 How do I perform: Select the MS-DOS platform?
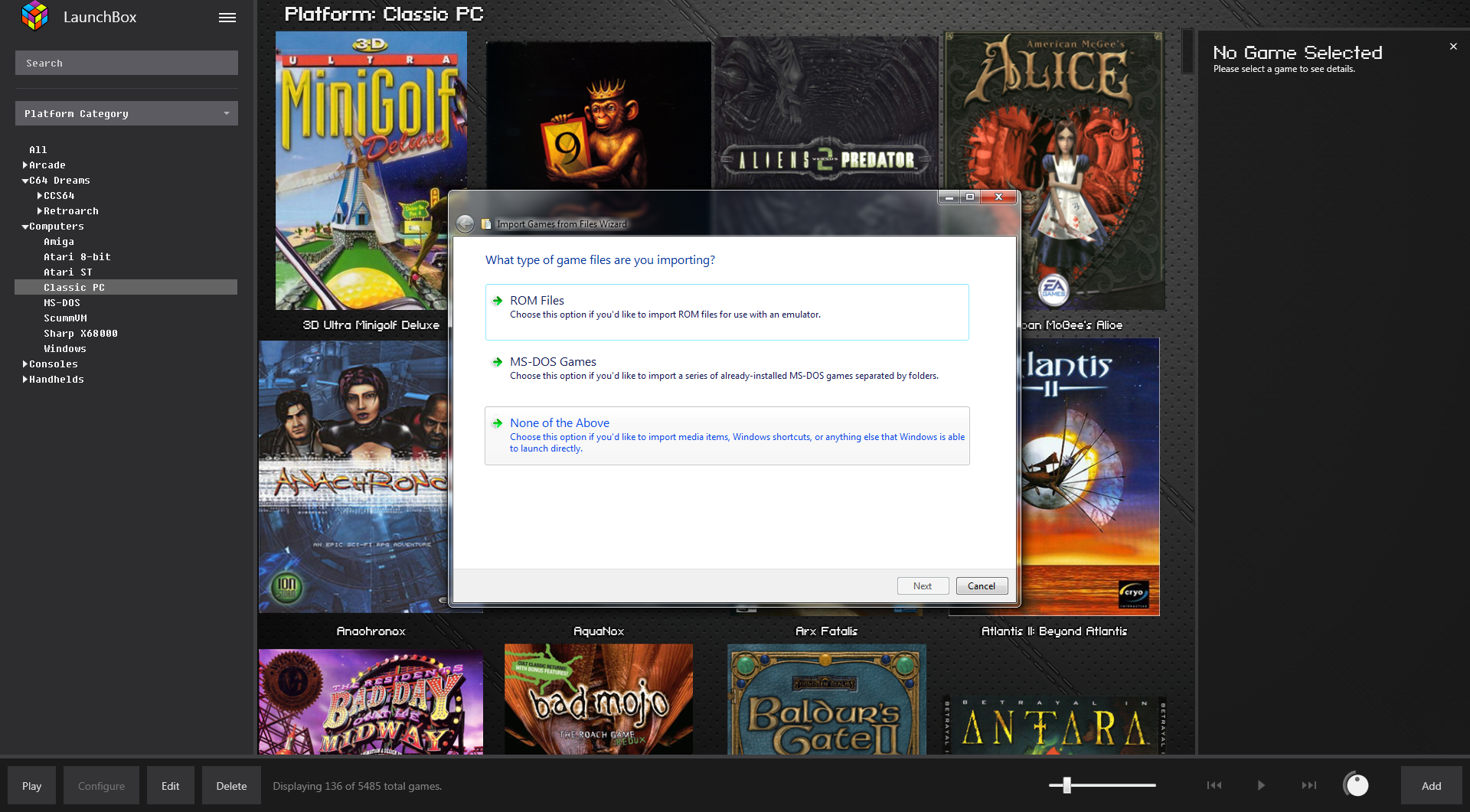coord(62,303)
